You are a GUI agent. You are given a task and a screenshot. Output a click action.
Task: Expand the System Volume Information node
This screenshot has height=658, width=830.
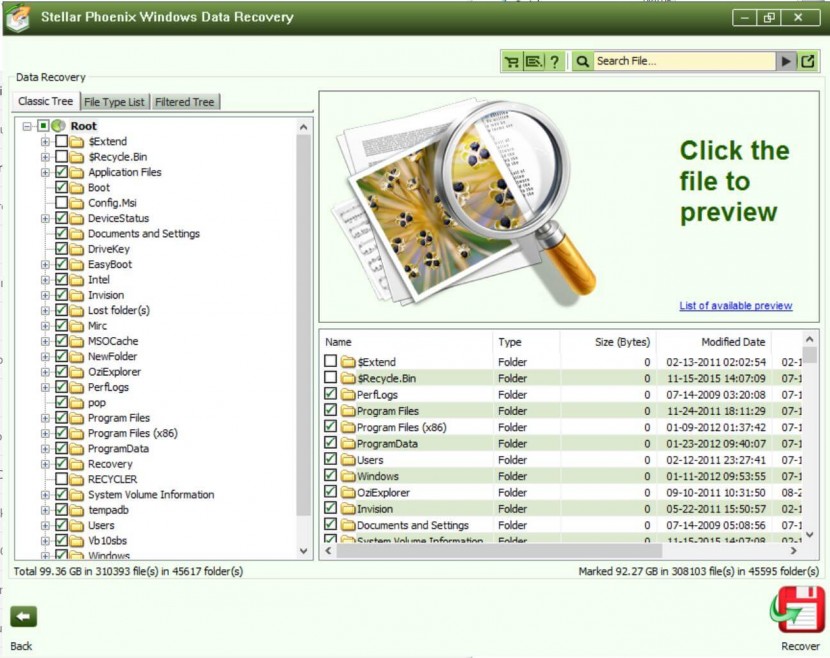46,495
